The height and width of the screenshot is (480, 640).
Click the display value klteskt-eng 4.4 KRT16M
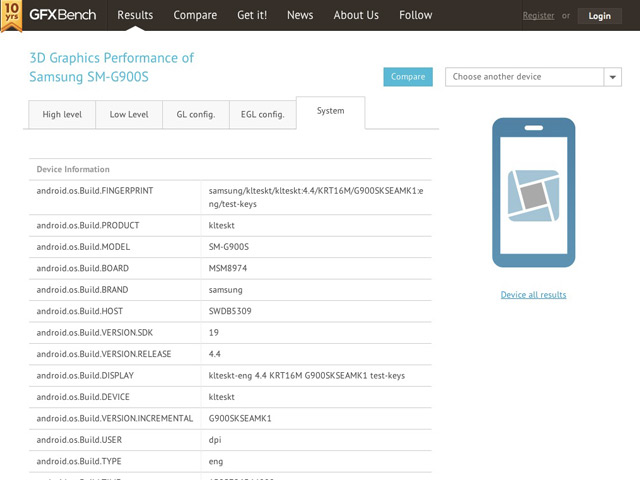[x=307, y=376]
